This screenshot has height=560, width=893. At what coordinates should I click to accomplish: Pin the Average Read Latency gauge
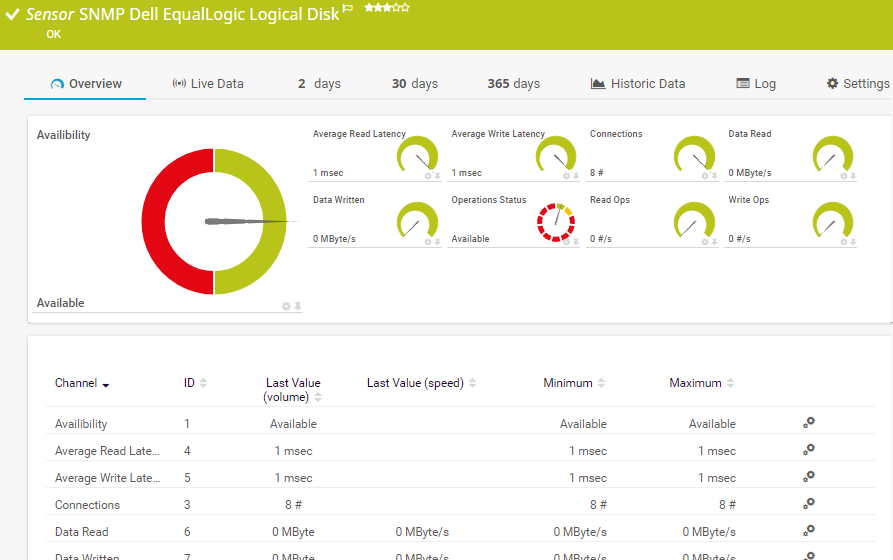coord(437,176)
